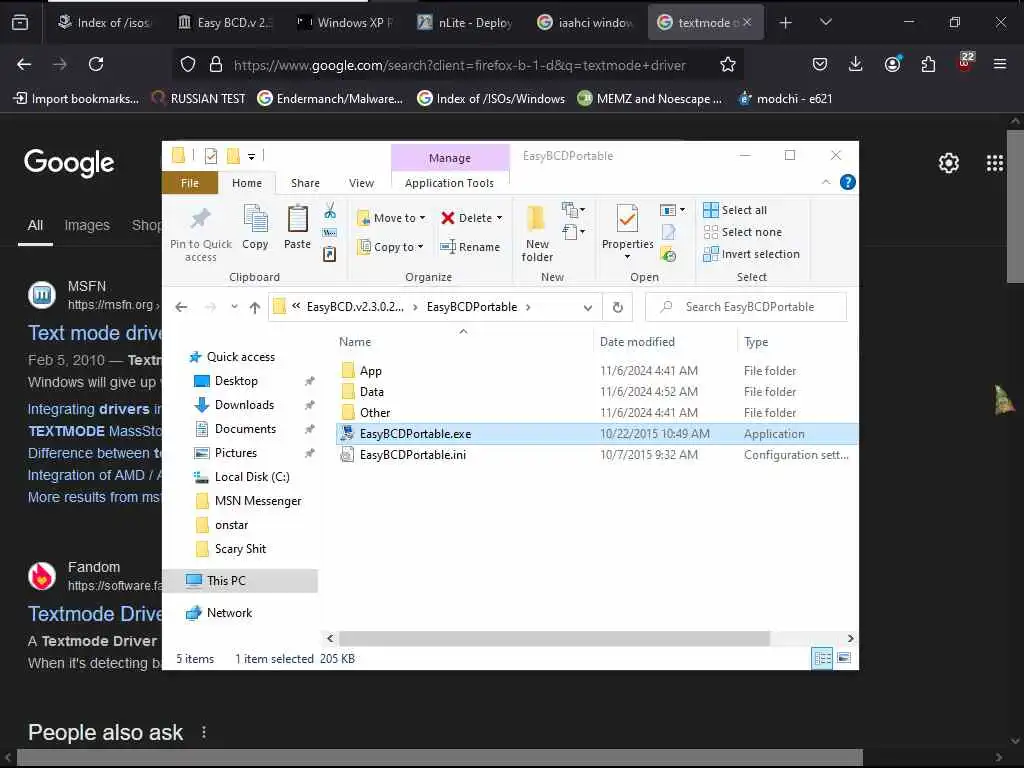
Task: Click the Firefox URL address field
Action: [x=459, y=65]
